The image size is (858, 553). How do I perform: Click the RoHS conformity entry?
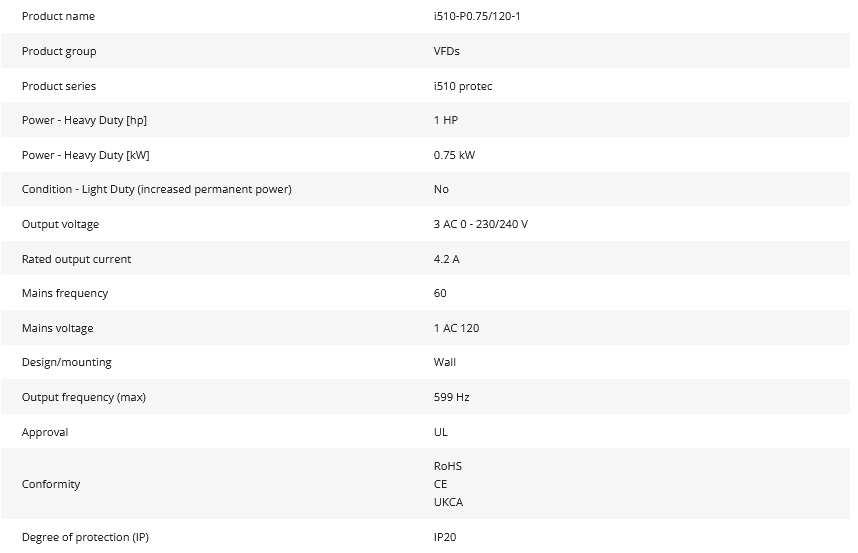pyautogui.click(x=448, y=466)
